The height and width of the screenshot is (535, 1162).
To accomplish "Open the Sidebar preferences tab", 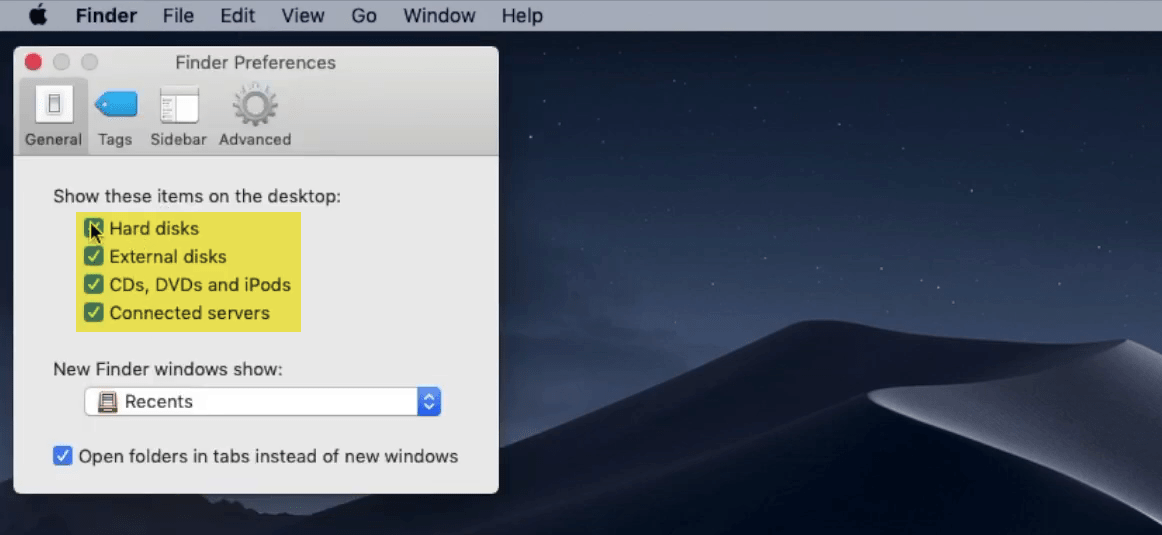I will pyautogui.click(x=179, y=116).
